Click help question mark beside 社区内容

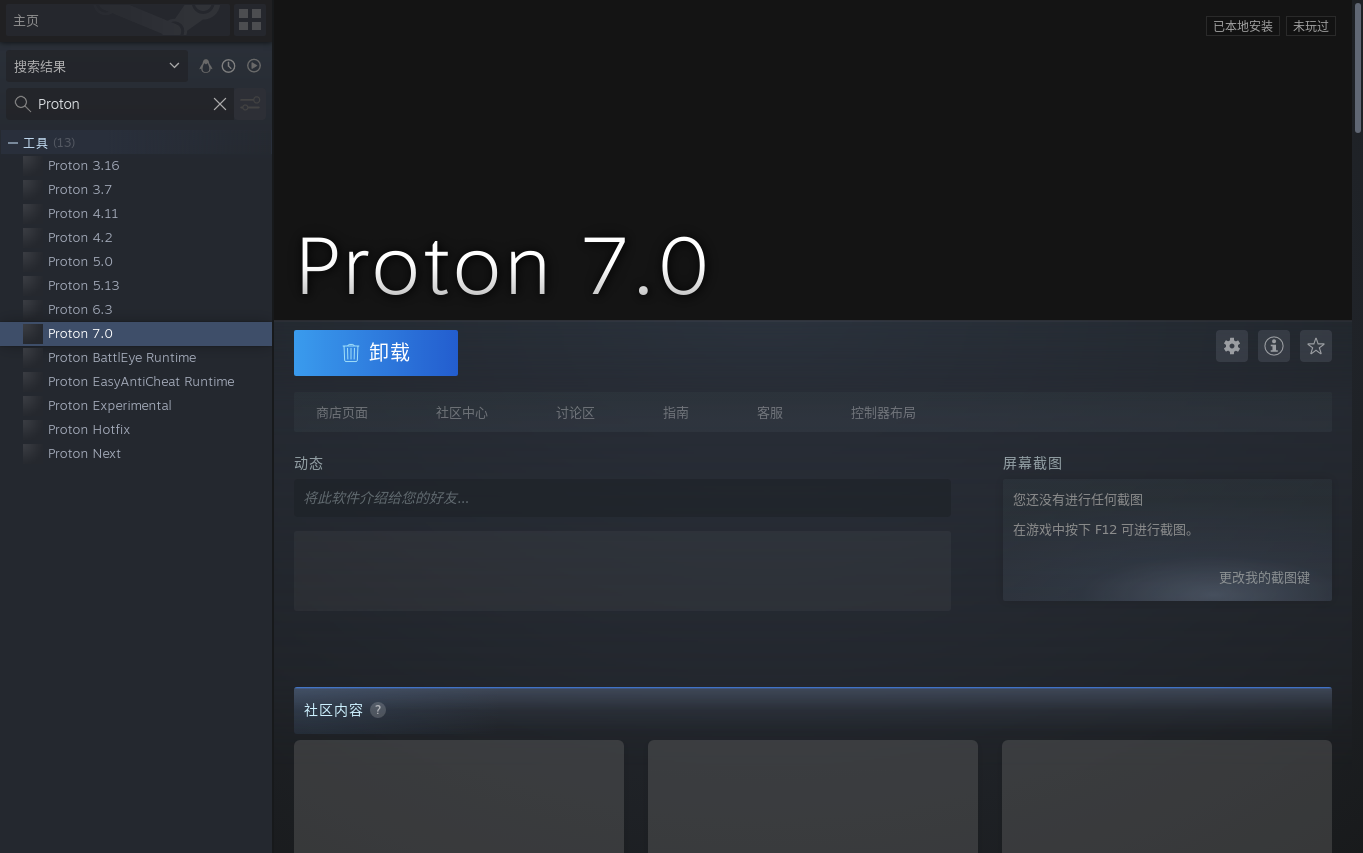pyautogui.click(x=378, y=710)
